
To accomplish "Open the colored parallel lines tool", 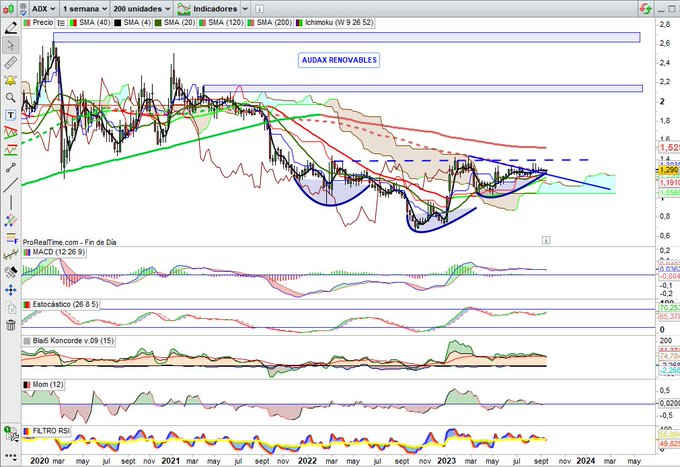I will click(x=11, y=220).
